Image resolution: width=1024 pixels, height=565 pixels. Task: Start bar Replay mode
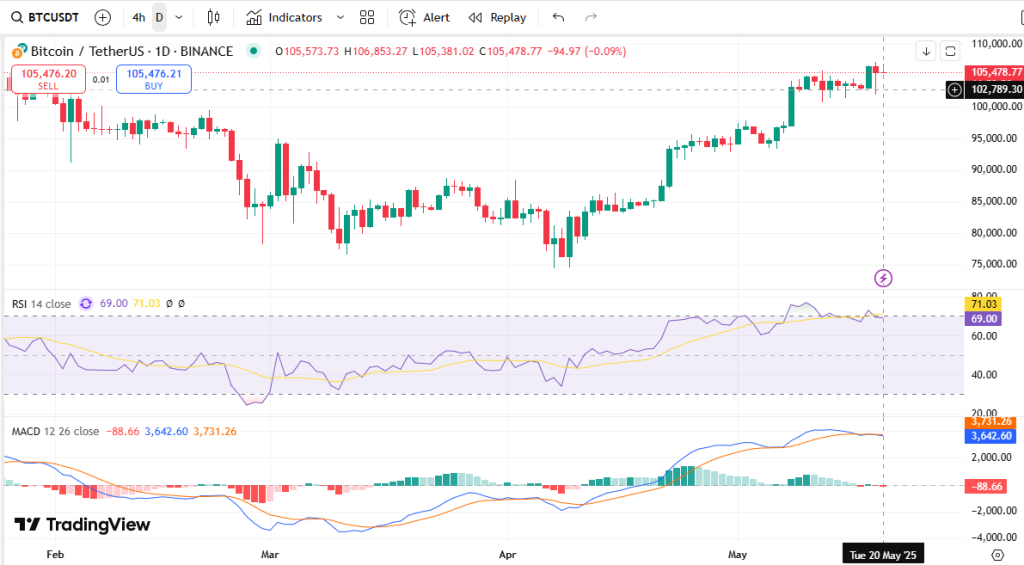(x=497, y=17)
